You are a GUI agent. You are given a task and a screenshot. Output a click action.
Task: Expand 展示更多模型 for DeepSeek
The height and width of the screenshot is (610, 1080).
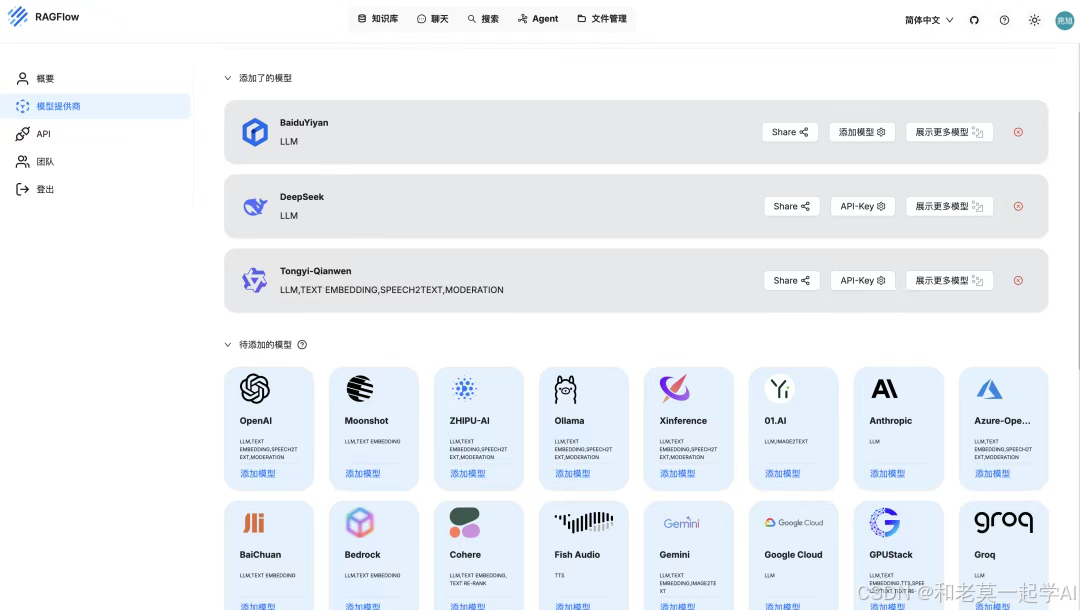(x=949, y=206)
